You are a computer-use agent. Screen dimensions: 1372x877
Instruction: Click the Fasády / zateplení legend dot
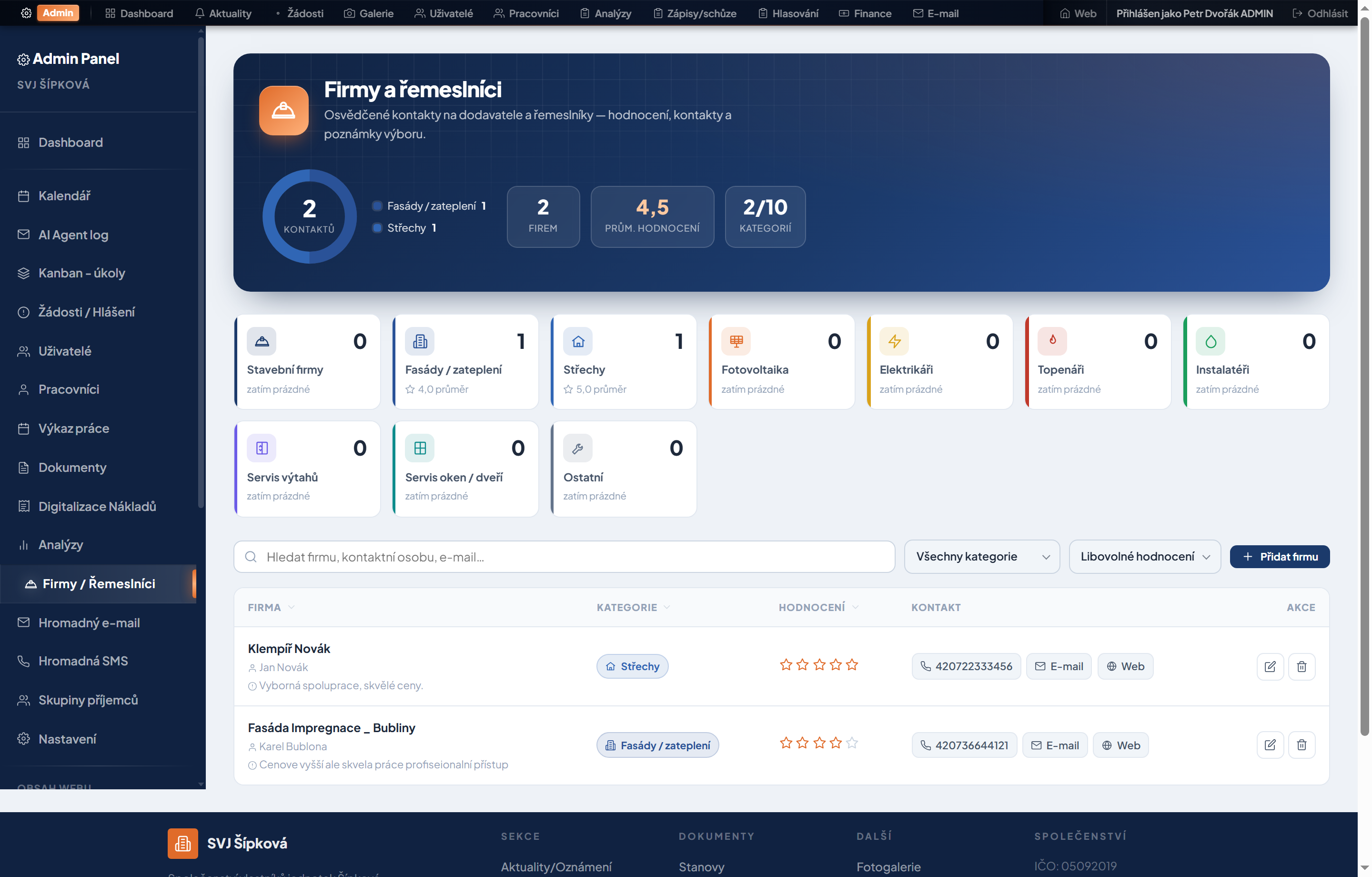click(377, 206)
